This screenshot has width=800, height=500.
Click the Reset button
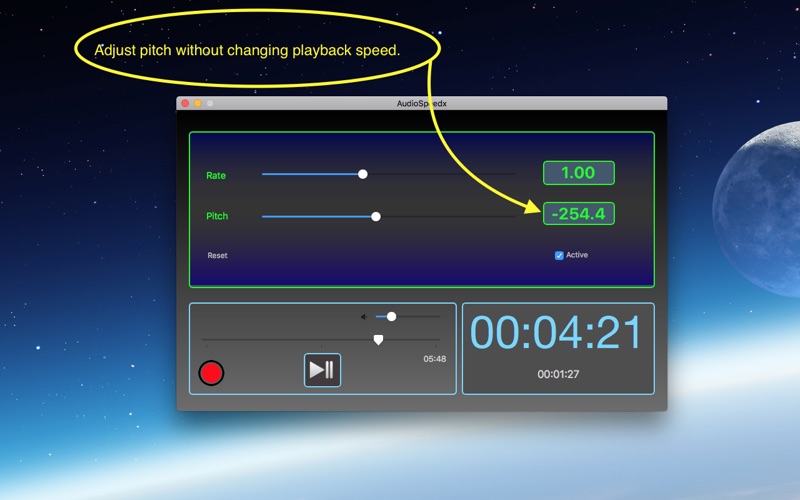[x=217, y=255]
